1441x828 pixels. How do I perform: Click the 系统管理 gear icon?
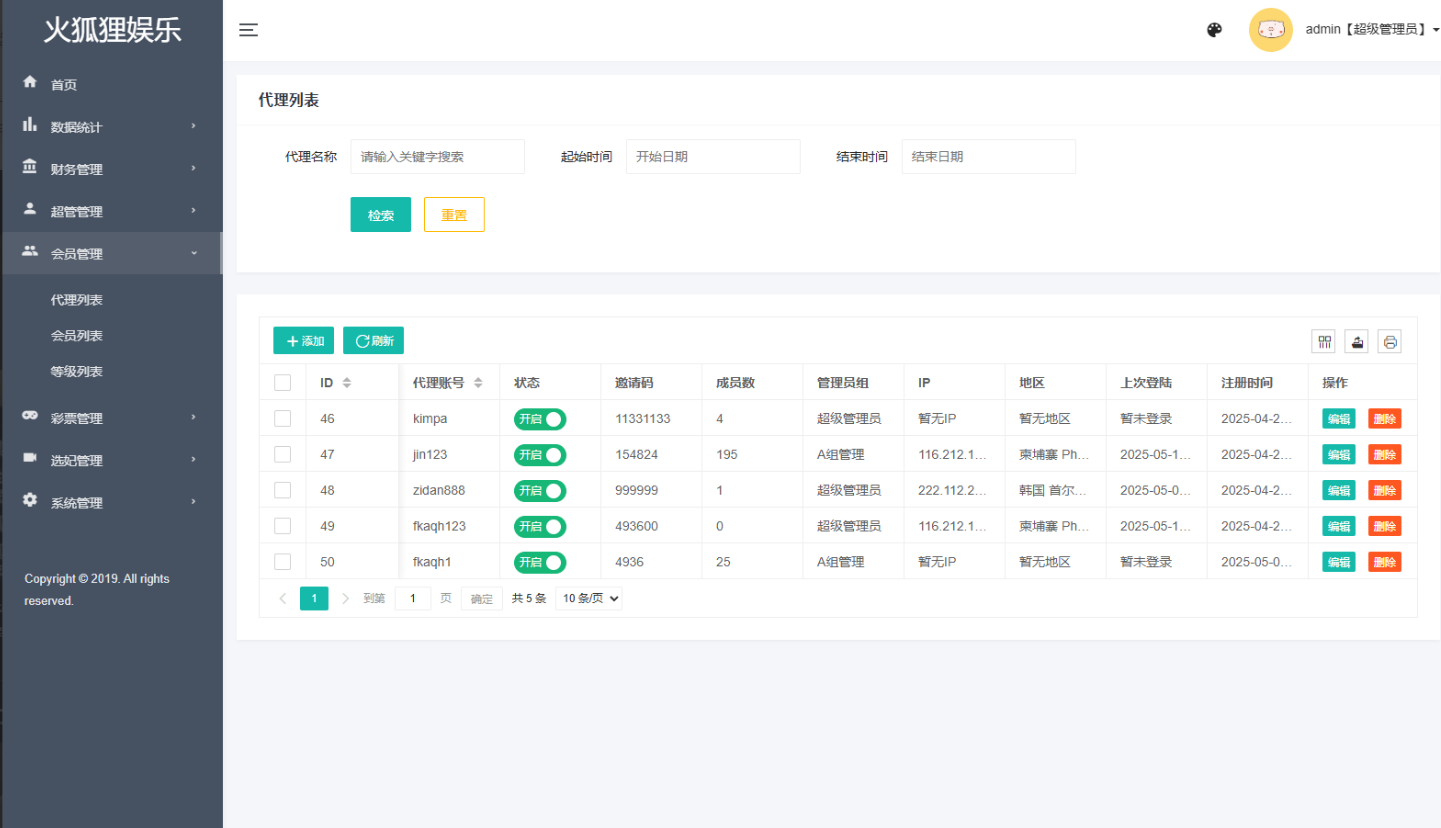click(30, 500)
